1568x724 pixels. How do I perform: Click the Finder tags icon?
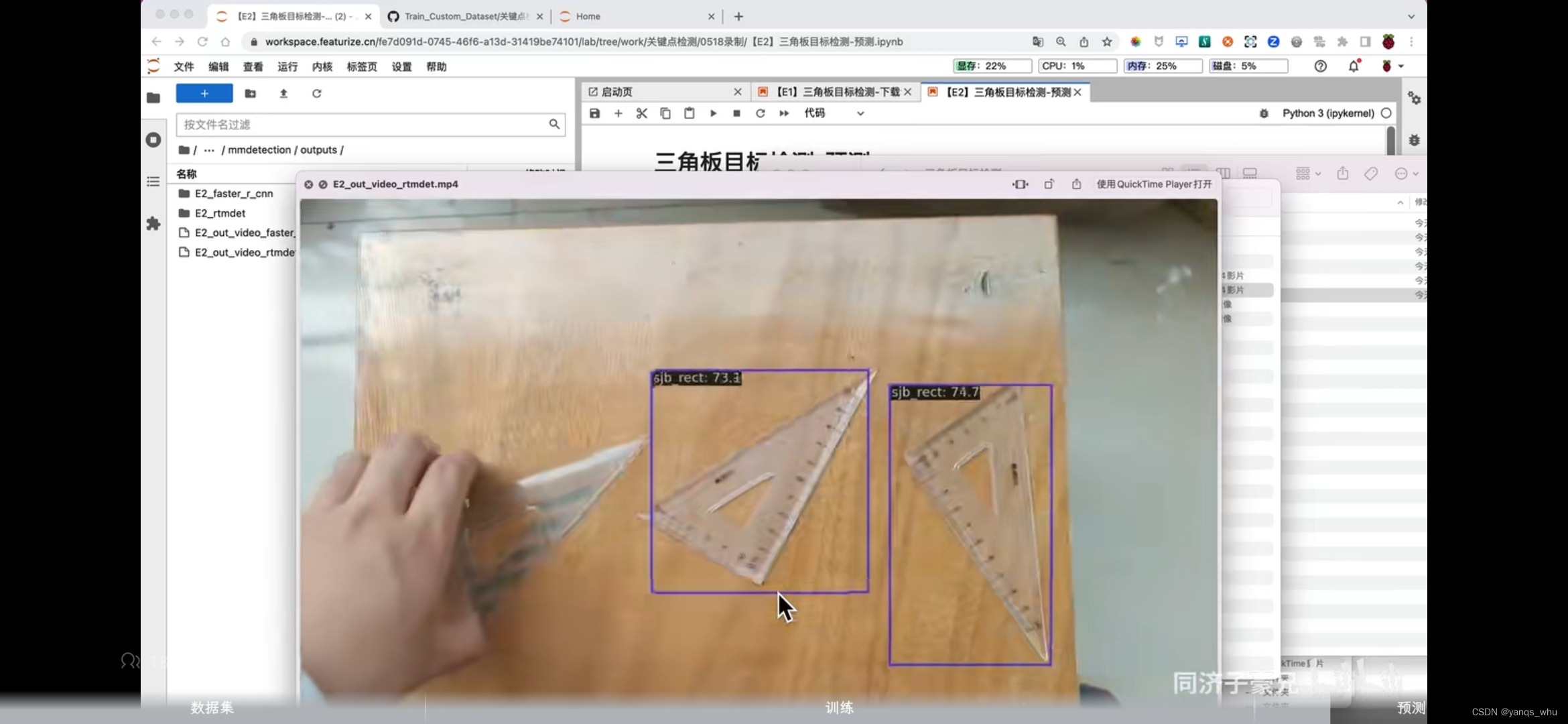click(1371, 174)
